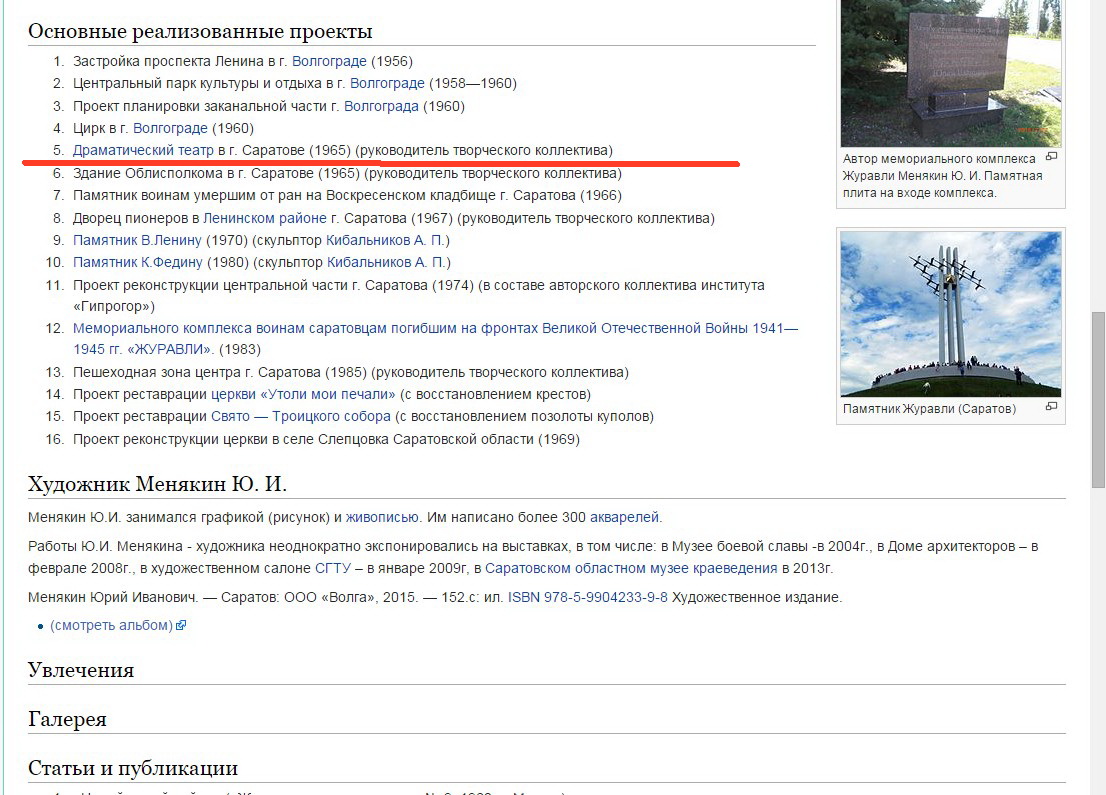Click the Воскресенском кладбище monument list item
This screenshot has height=795, width=1106.
pyautogui.click(x=347, y=195)
